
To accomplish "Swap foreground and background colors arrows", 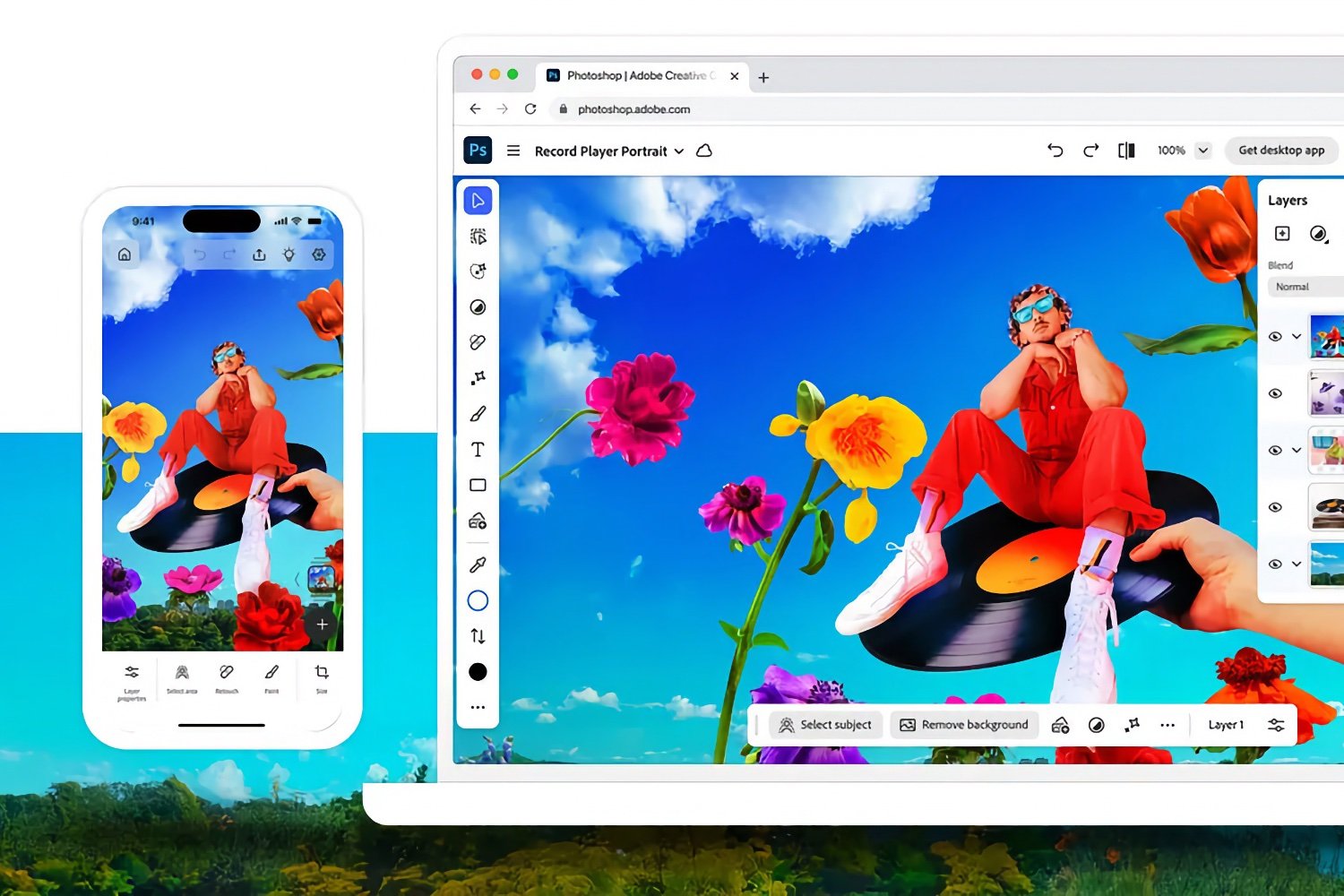I will click(x=478, y=636).
